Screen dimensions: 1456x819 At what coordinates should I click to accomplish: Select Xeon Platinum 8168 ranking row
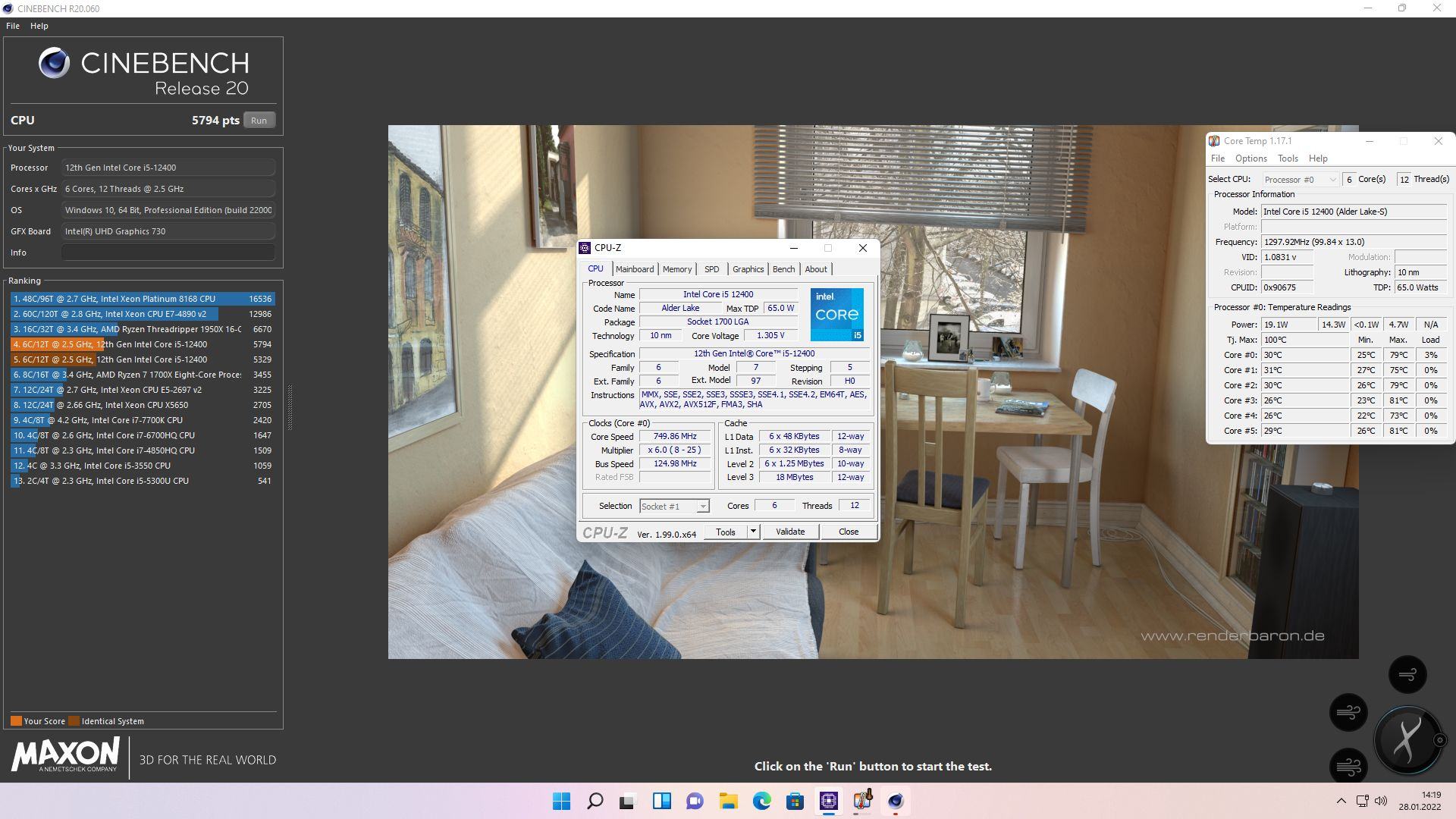click(142, 299)
